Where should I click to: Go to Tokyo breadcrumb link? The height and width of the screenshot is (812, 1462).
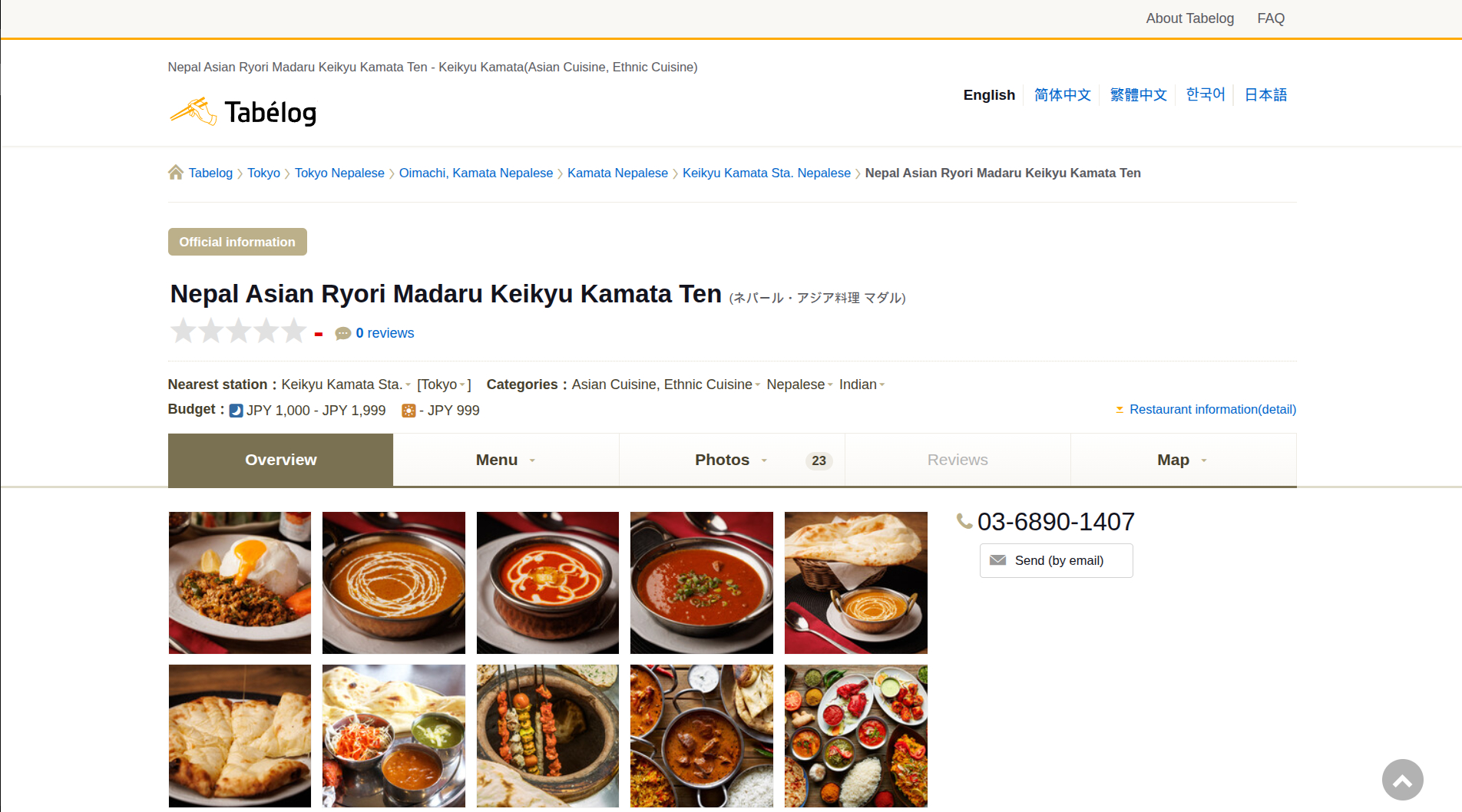(x=263, y=173)
